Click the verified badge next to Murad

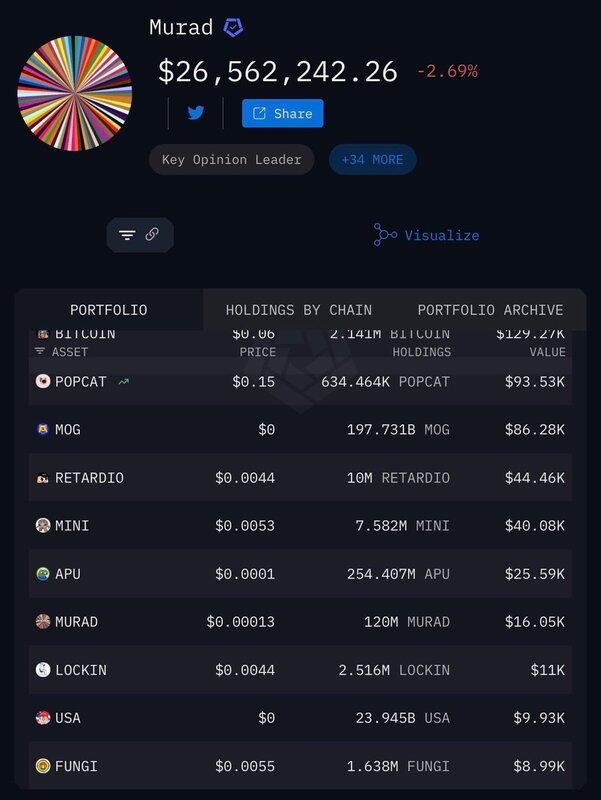pos(233,28)
